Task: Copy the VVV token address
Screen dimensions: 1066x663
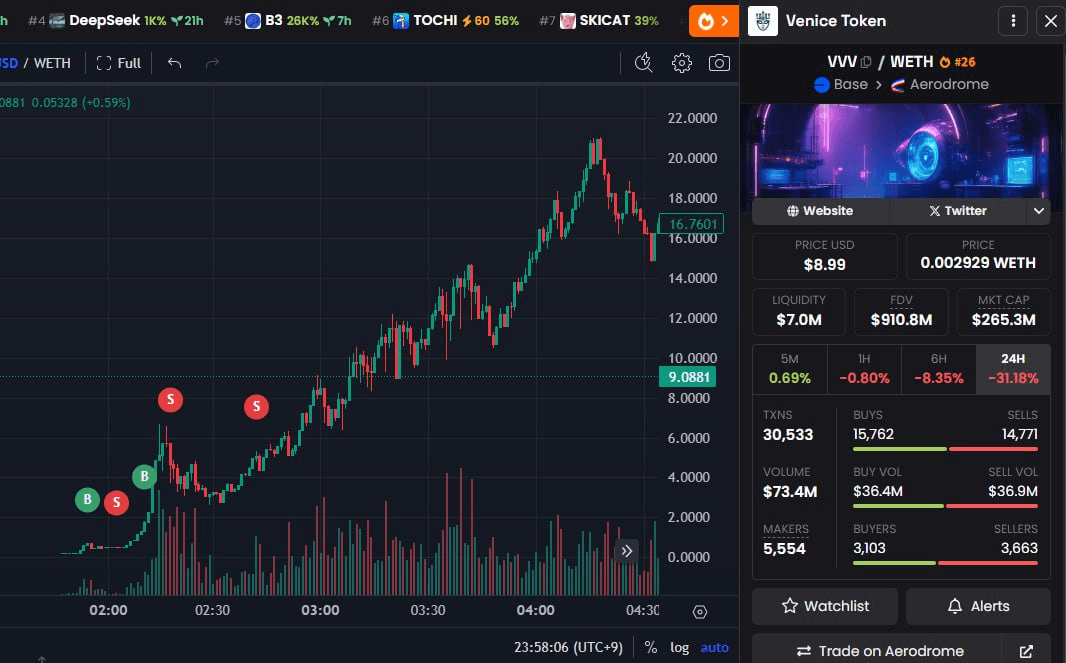Action: (x=865, y=62)
